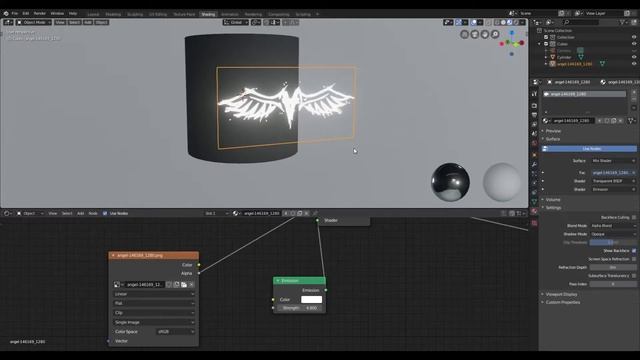
Task: Open the viewport shading options dropdown
Action: coord(522,22)
